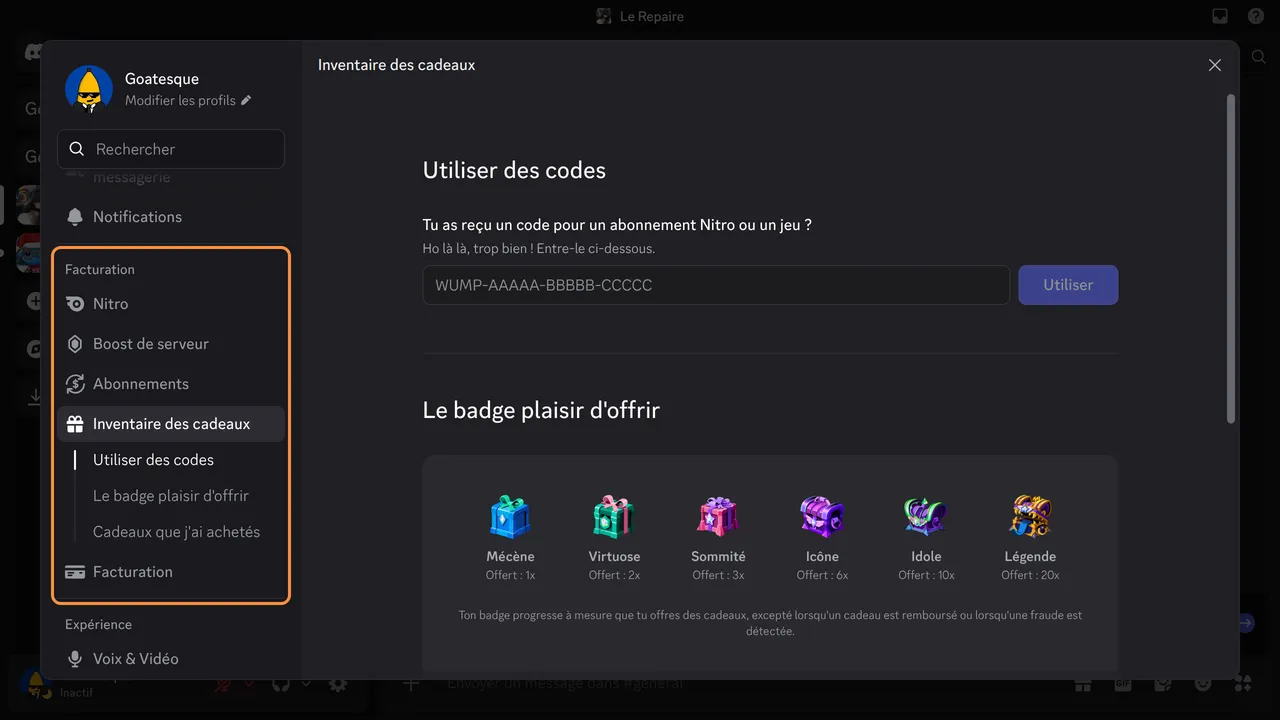
Task: Click the Virtuose green gift badge
Action: 614,517
